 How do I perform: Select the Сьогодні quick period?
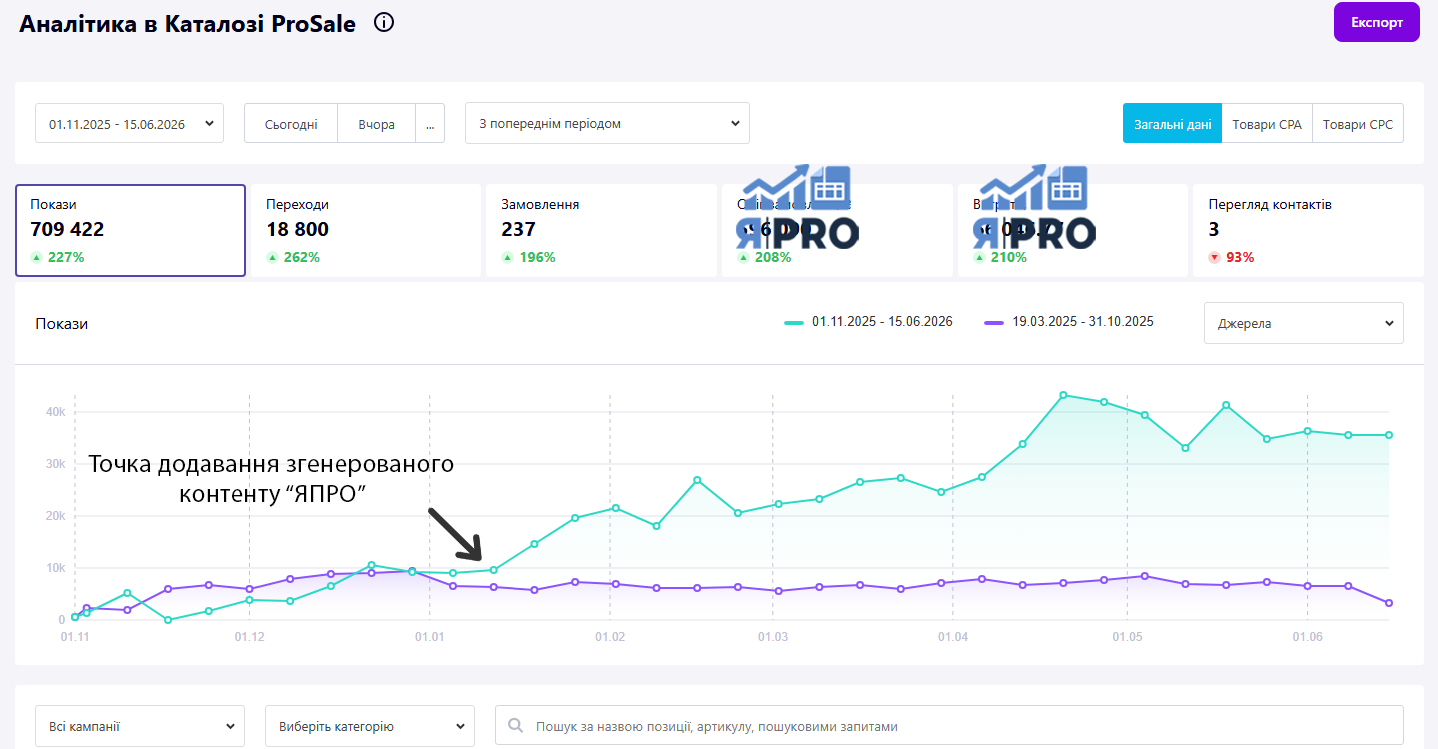pos(291,124)
